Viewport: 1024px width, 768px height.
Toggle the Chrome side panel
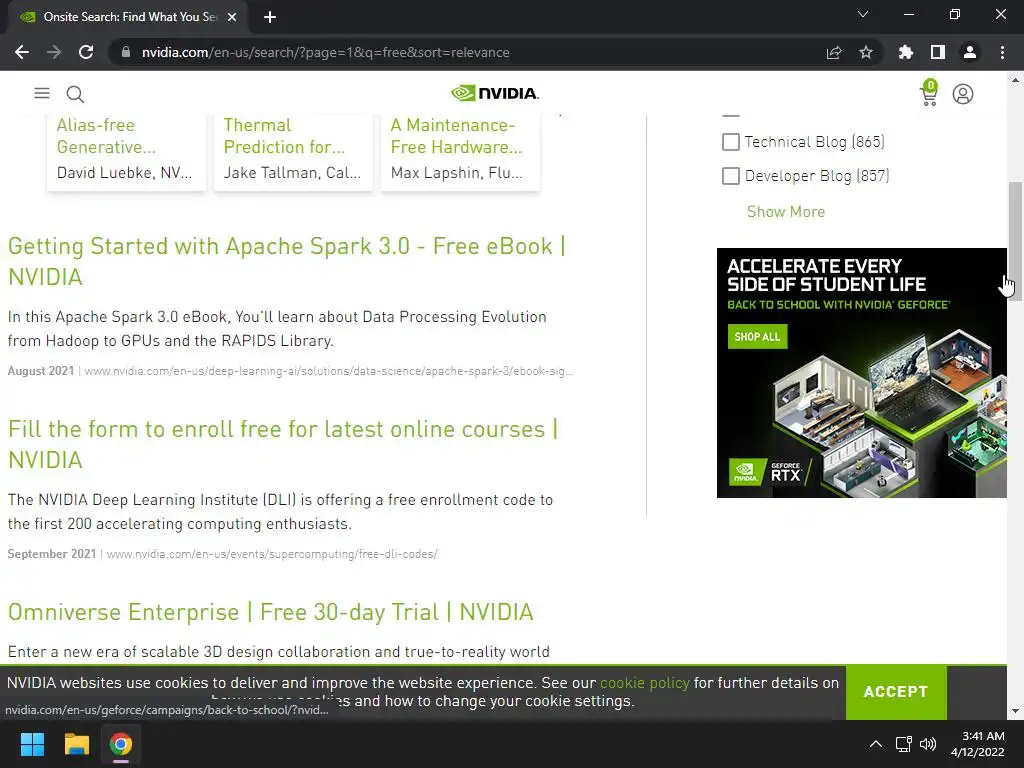[938, 52]
